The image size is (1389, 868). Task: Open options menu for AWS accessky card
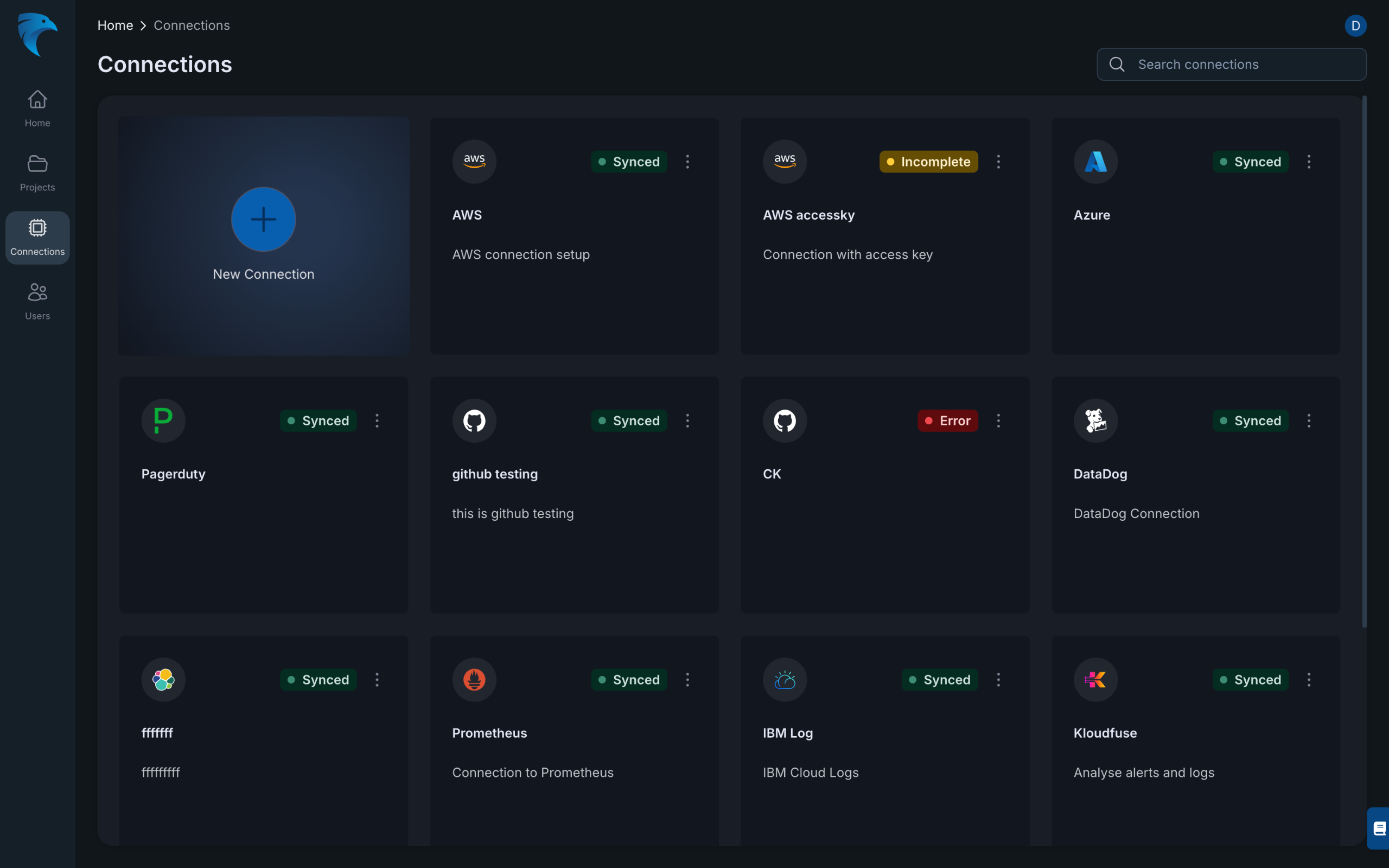coord(998,162)
